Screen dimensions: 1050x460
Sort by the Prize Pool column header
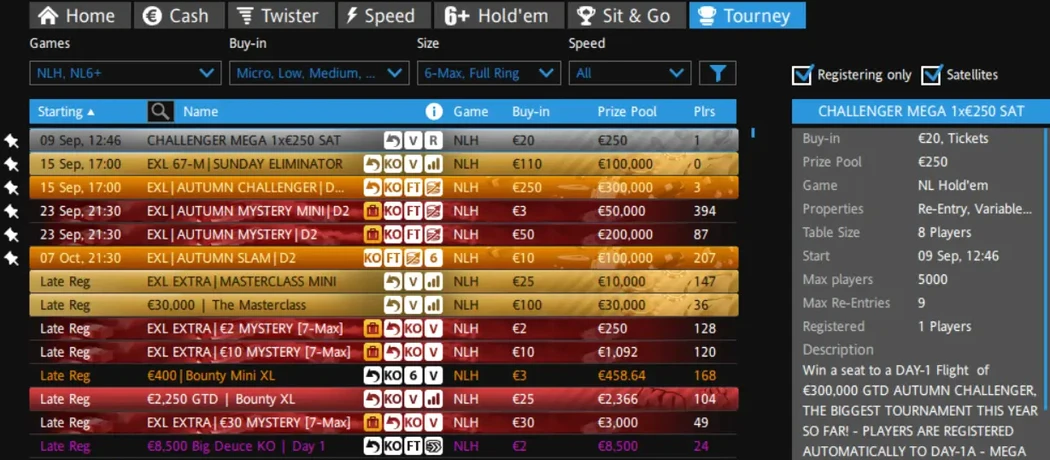pyautogui.click(x=627, y=112)
